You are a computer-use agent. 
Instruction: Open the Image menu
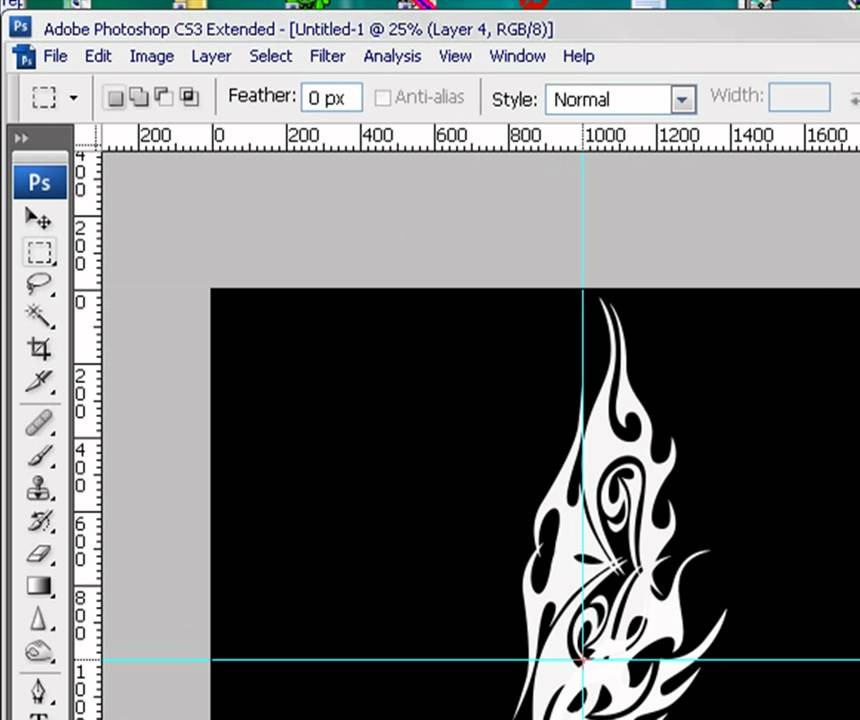coord(151,56)
